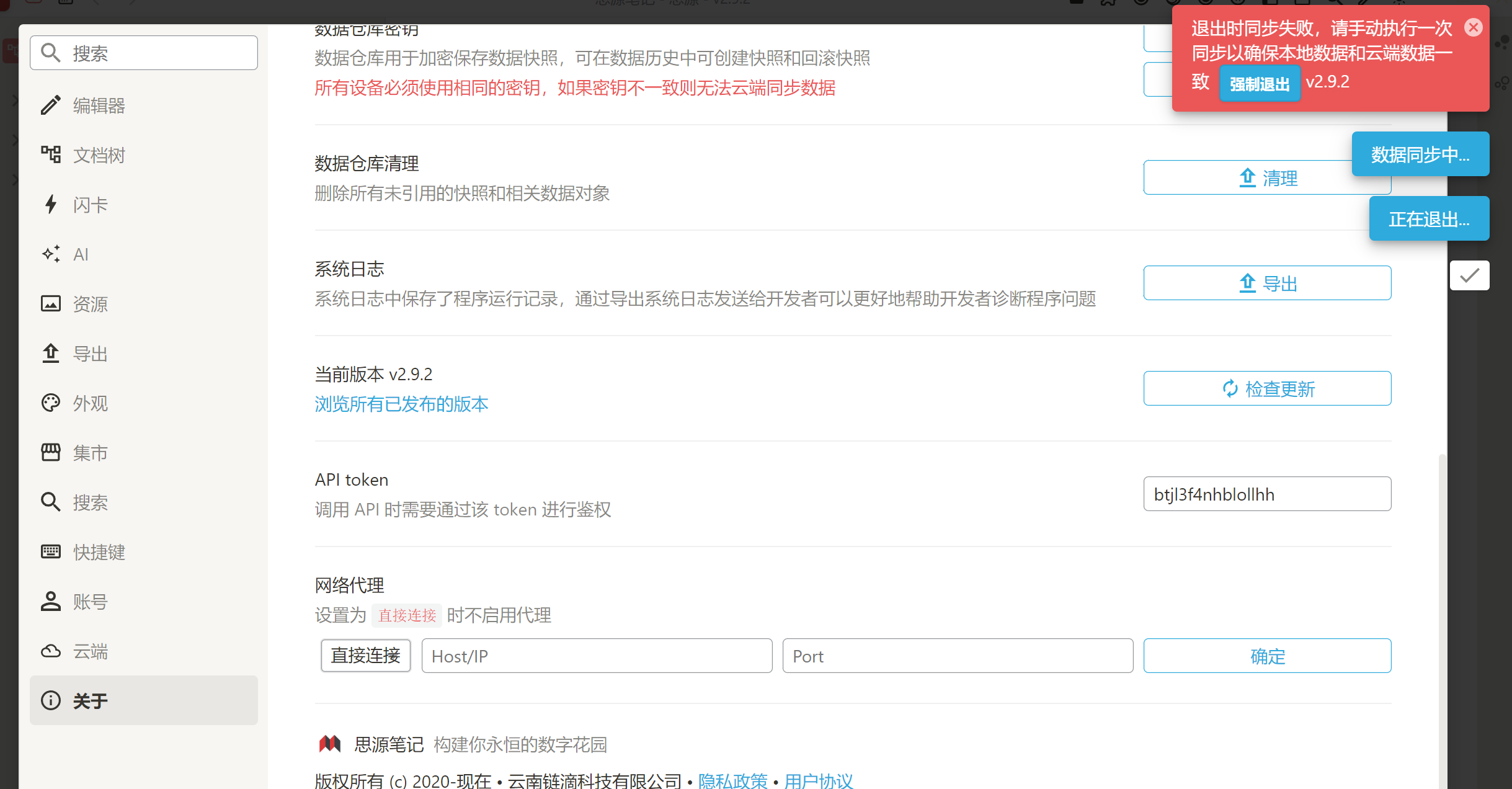Screen dimensions: 1512x789
Task: Click the 闪卡 lightning icon
Action: (51, 204)
